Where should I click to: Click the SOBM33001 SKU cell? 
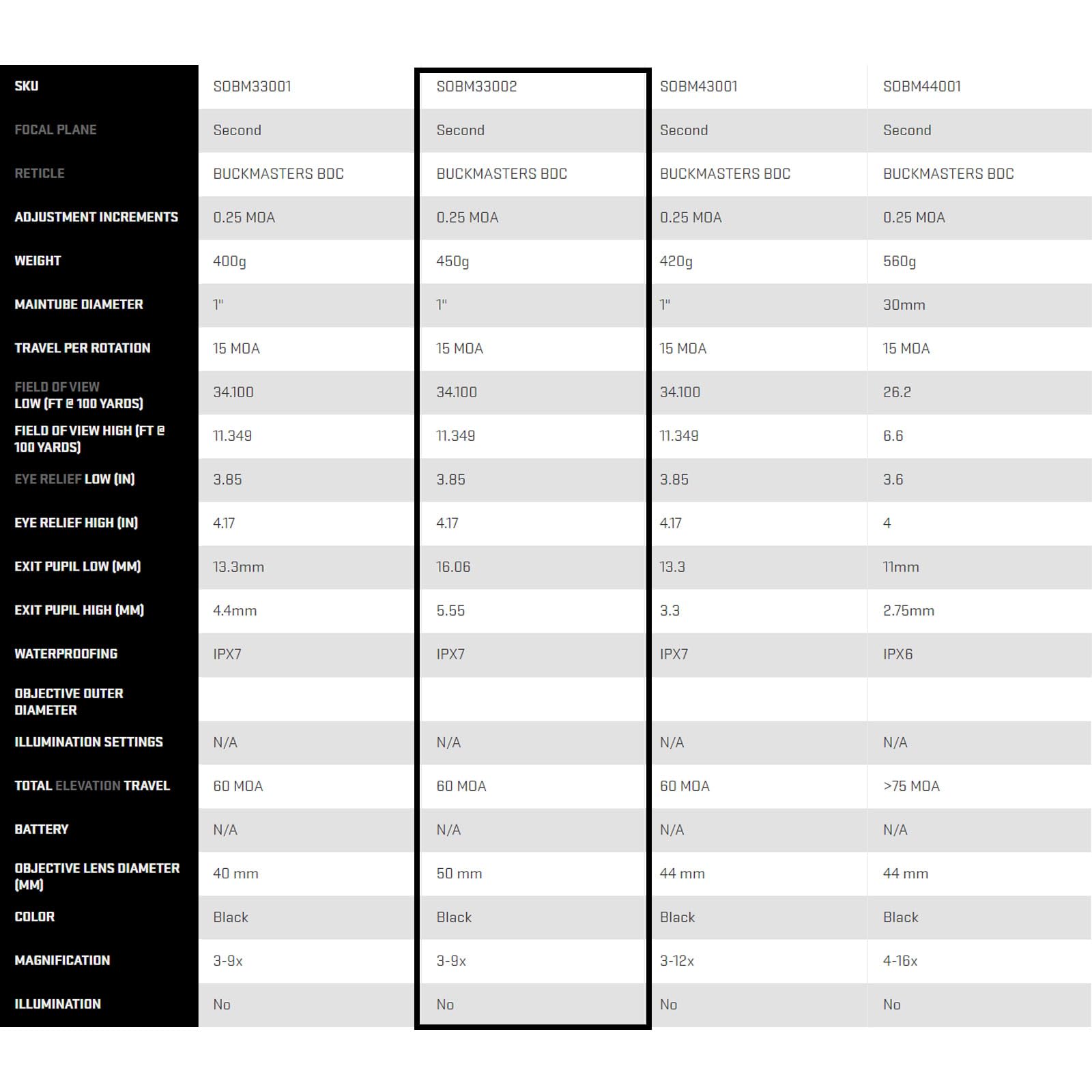[252, 87]
